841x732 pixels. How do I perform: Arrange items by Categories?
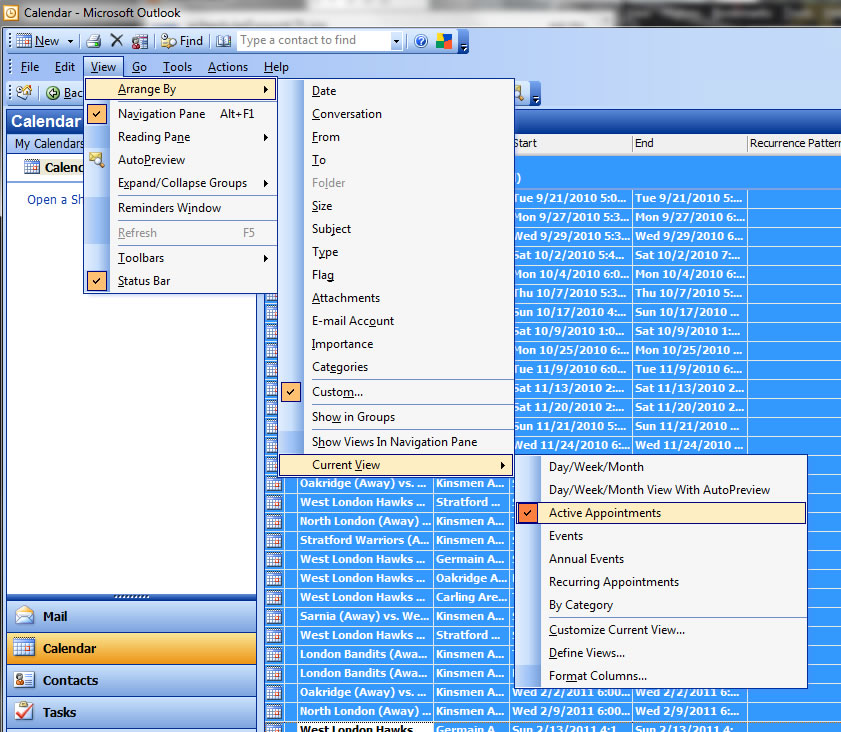point(396,367)
